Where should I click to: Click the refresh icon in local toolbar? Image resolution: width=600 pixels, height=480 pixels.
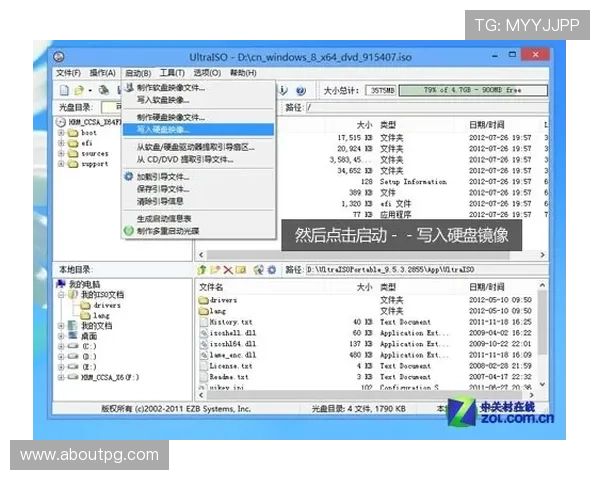click(259, 270)
